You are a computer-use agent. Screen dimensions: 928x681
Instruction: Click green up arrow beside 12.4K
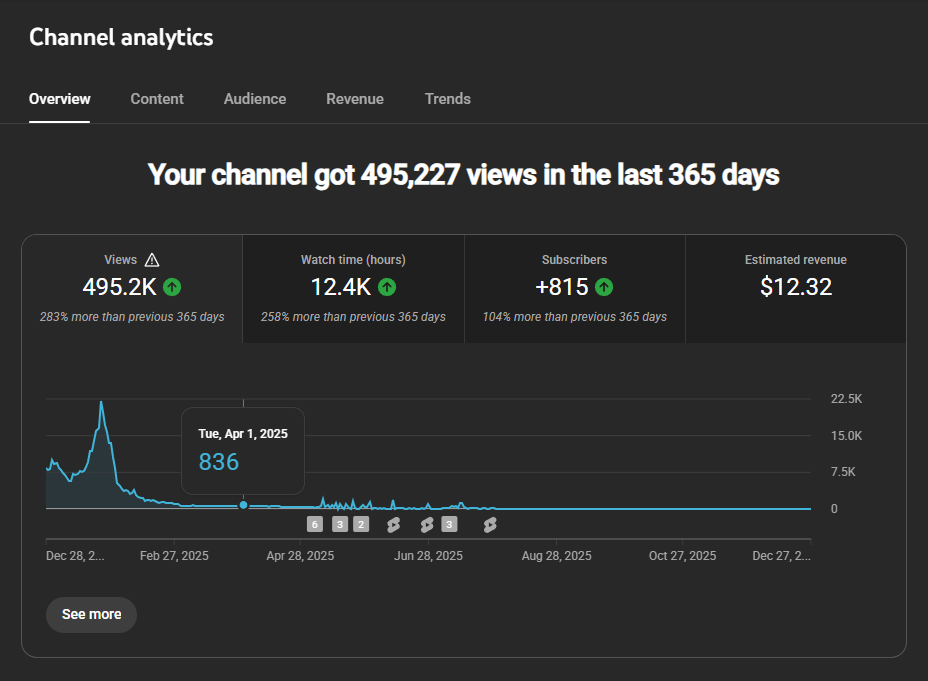[x=387, y=287]
